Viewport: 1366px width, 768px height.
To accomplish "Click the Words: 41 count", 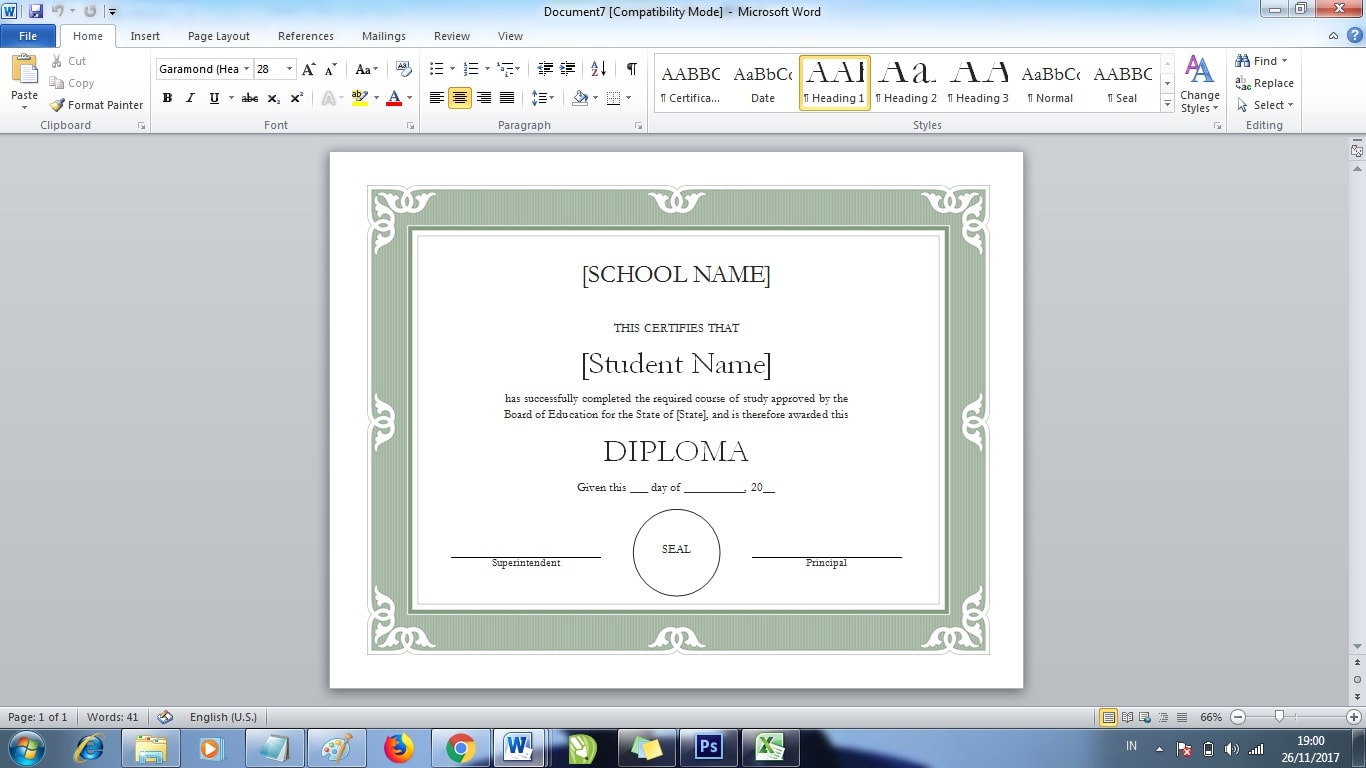I will (113, 717).
